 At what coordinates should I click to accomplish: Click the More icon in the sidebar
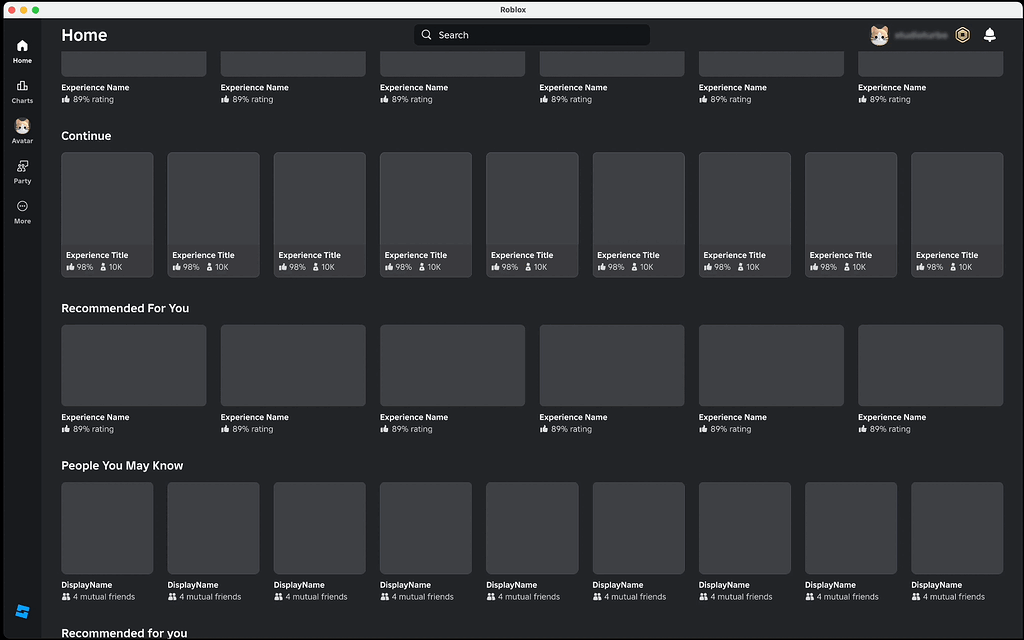click(21, 207)
